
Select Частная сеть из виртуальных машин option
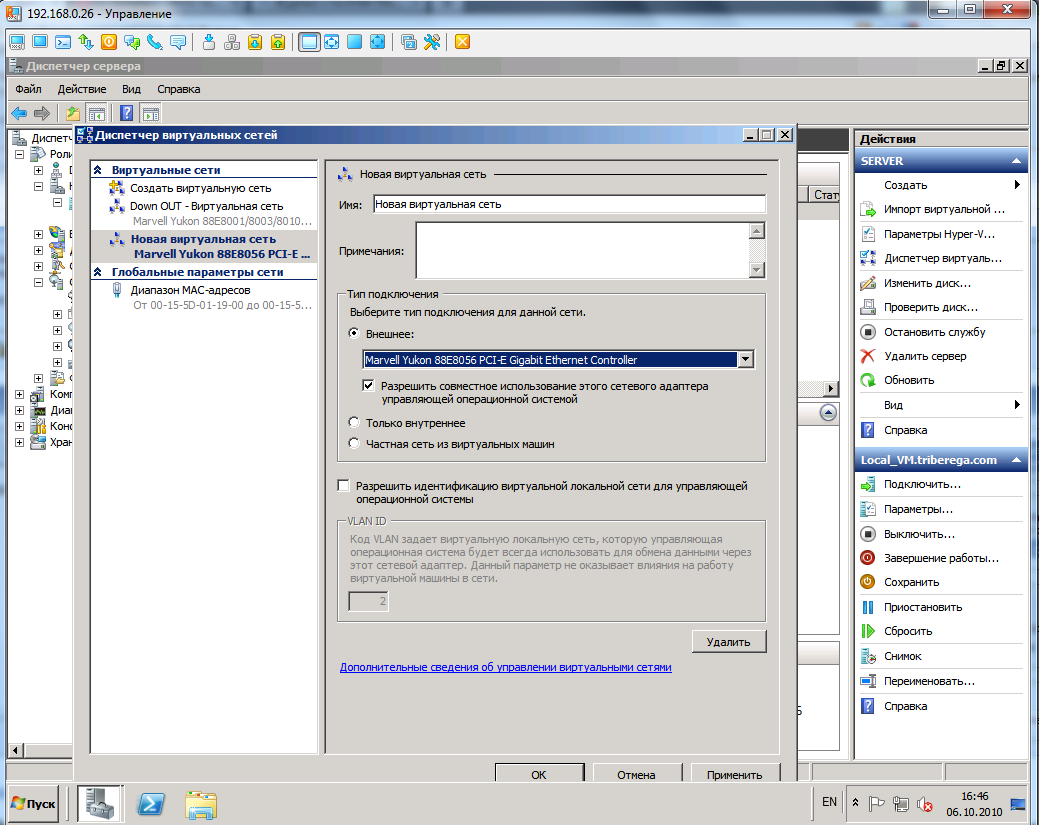coord(355,443)
